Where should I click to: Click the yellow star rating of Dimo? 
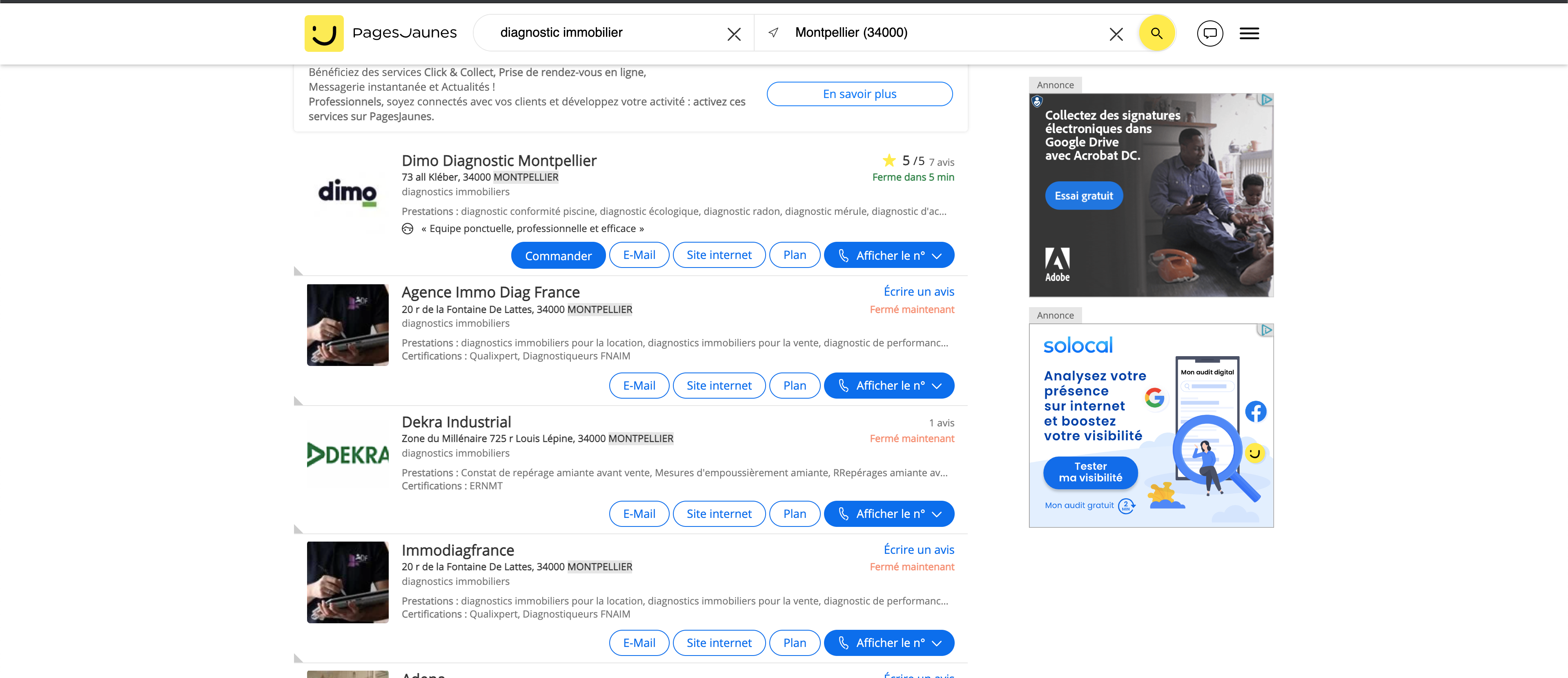coord(889,161)
